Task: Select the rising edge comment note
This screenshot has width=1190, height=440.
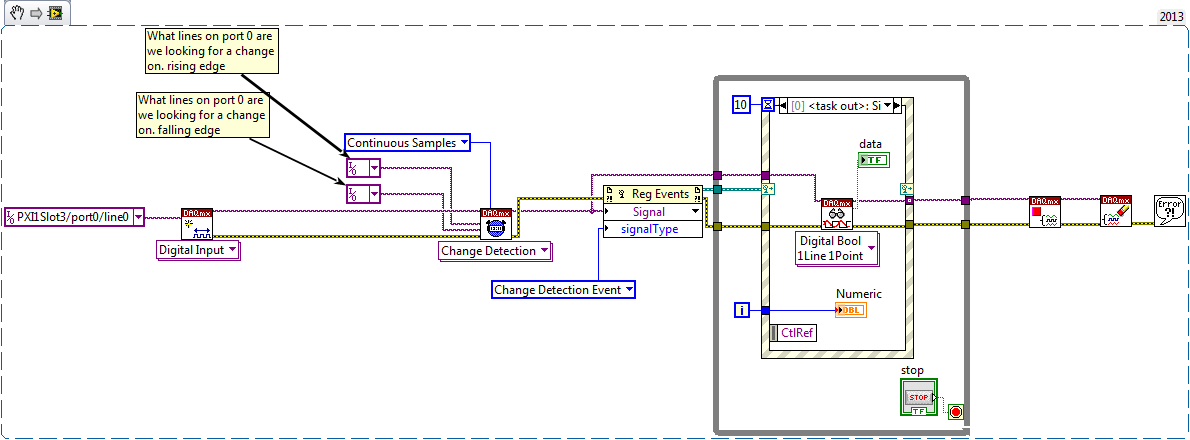Action: pos(211,51)
